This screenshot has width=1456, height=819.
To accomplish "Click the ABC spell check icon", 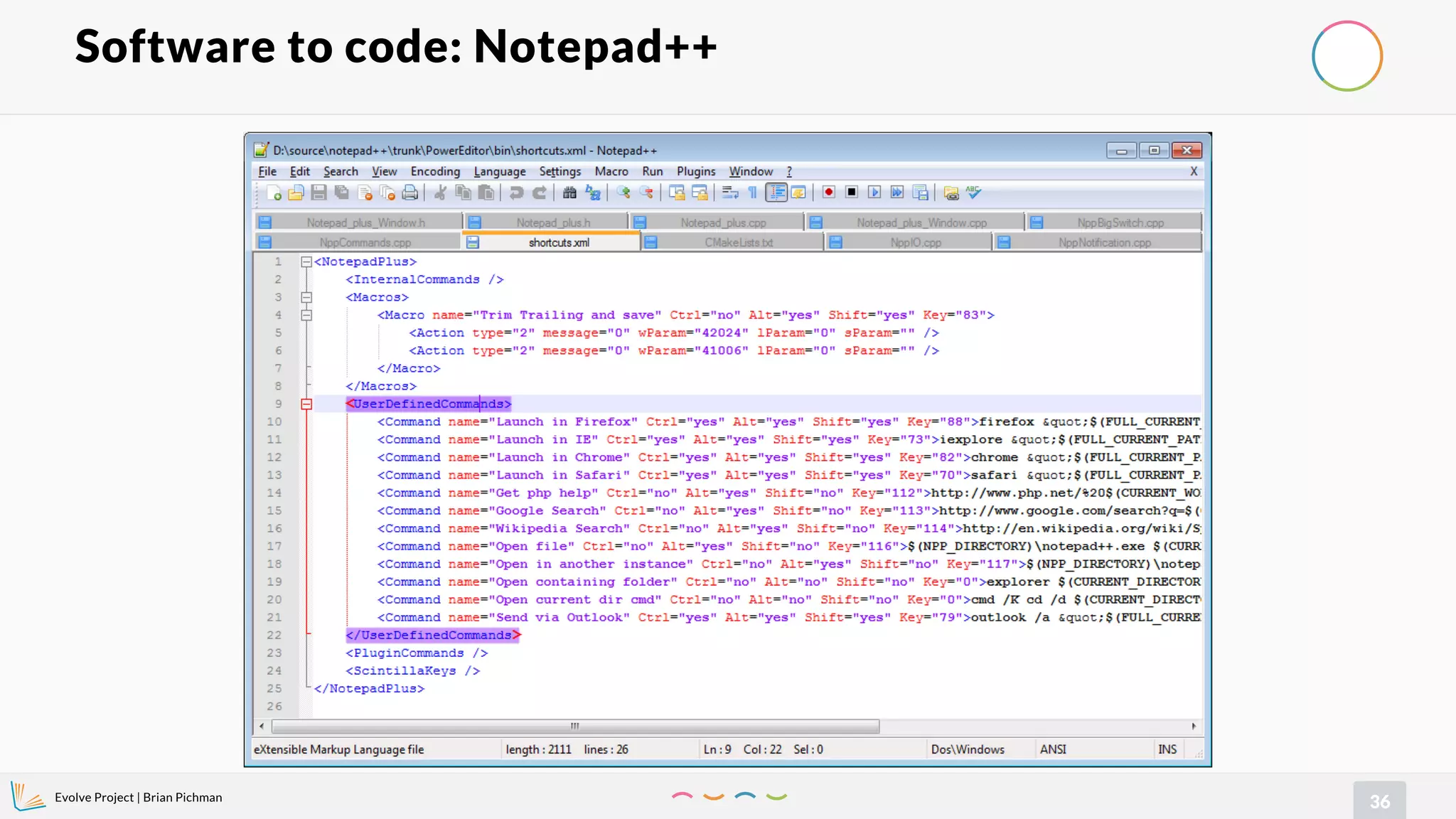I will pyautogui.click(x=973, y=192).
